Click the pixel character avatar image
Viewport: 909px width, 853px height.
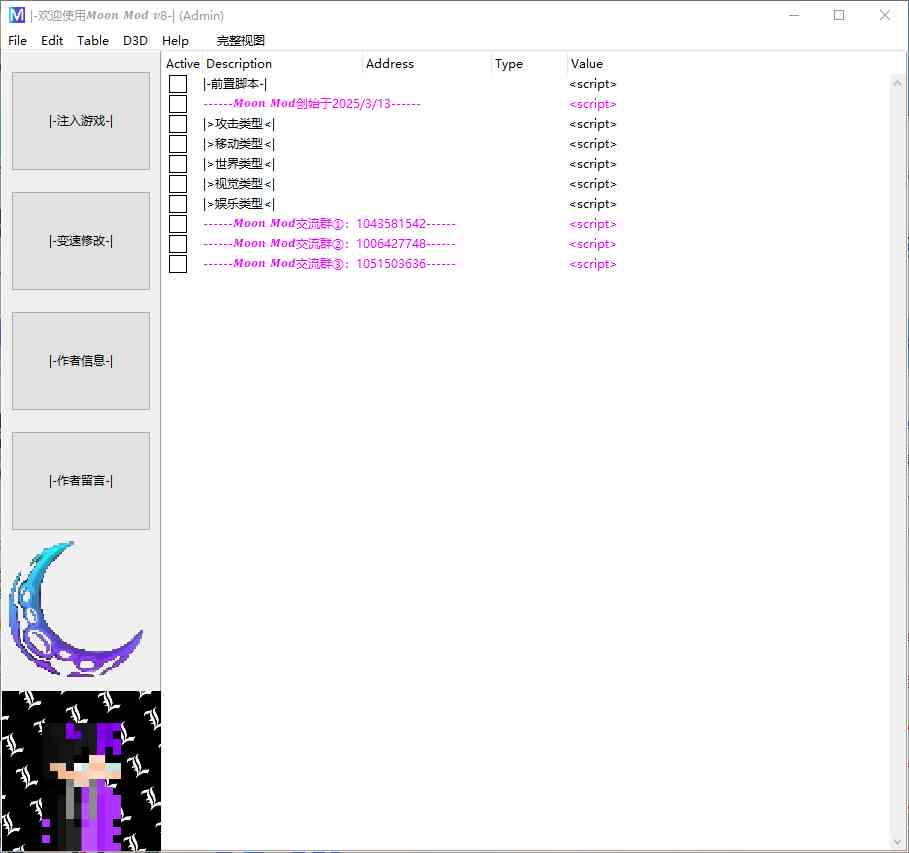coord(81,771)
